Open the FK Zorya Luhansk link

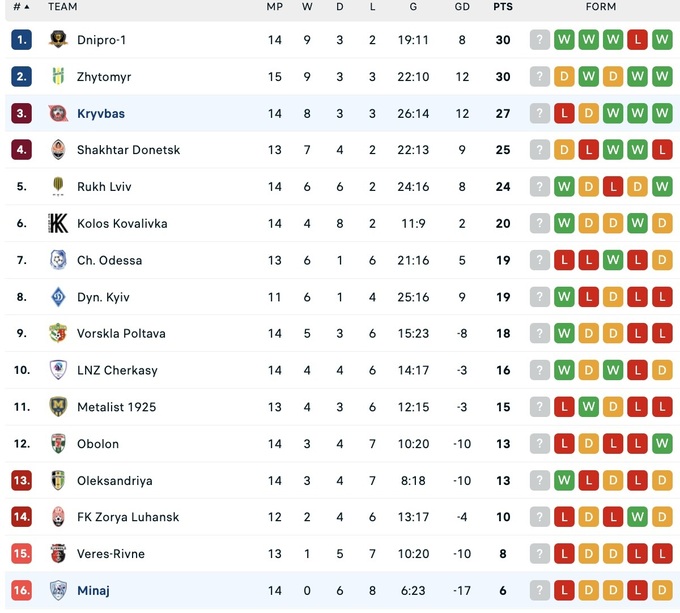click(128, 517)
